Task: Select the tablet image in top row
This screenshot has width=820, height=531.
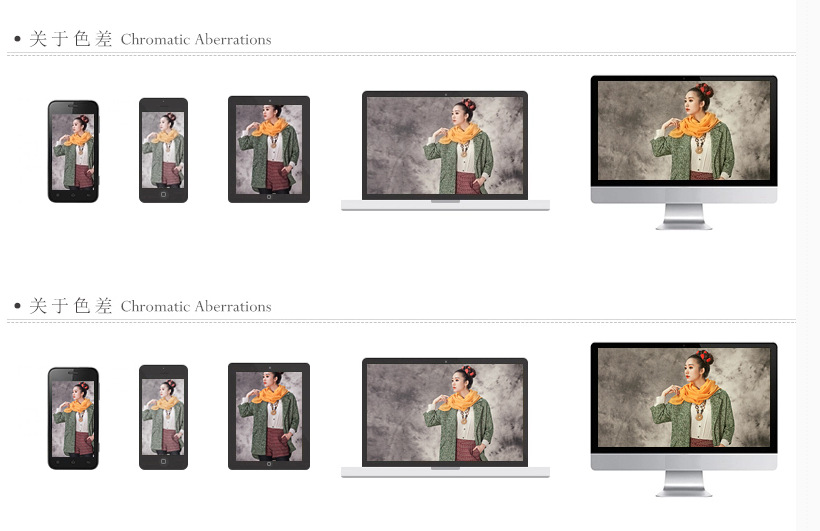Action: coord(269,149)
